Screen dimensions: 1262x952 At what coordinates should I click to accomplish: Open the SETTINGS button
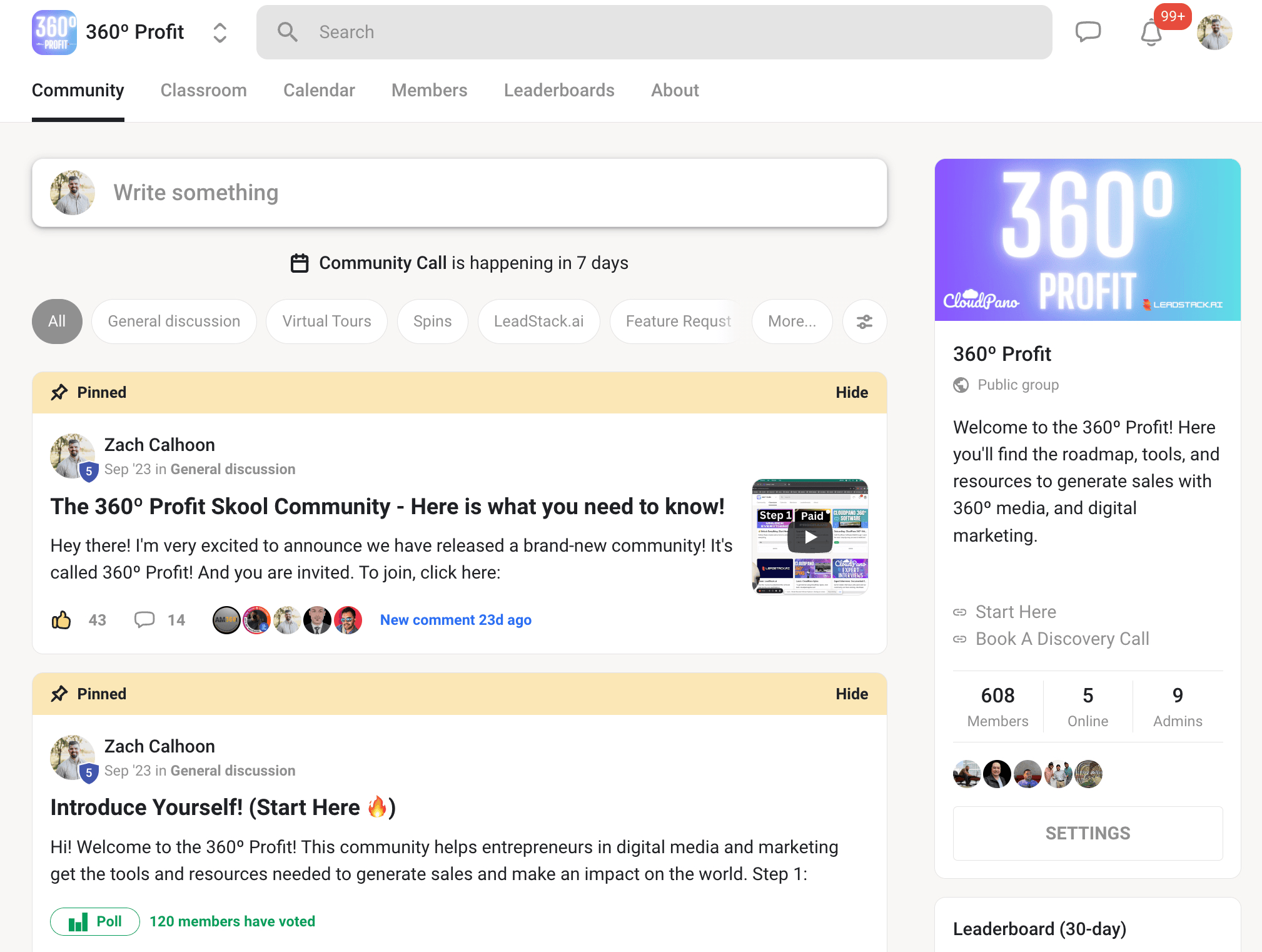[1088, 834]
